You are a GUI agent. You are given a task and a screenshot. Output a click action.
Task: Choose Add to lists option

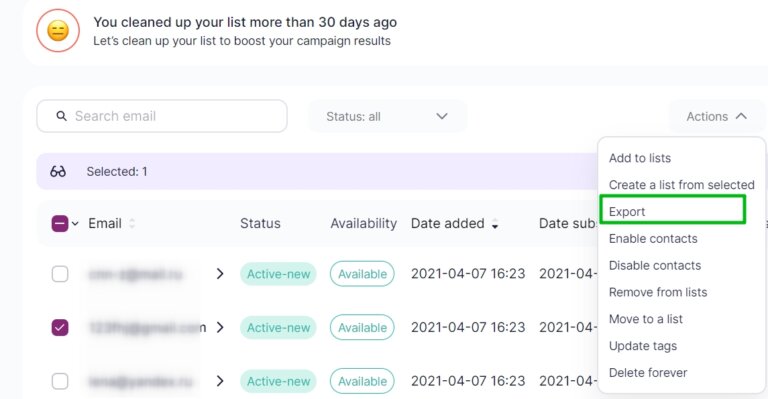pyautogui.click(x=640, y=158)
